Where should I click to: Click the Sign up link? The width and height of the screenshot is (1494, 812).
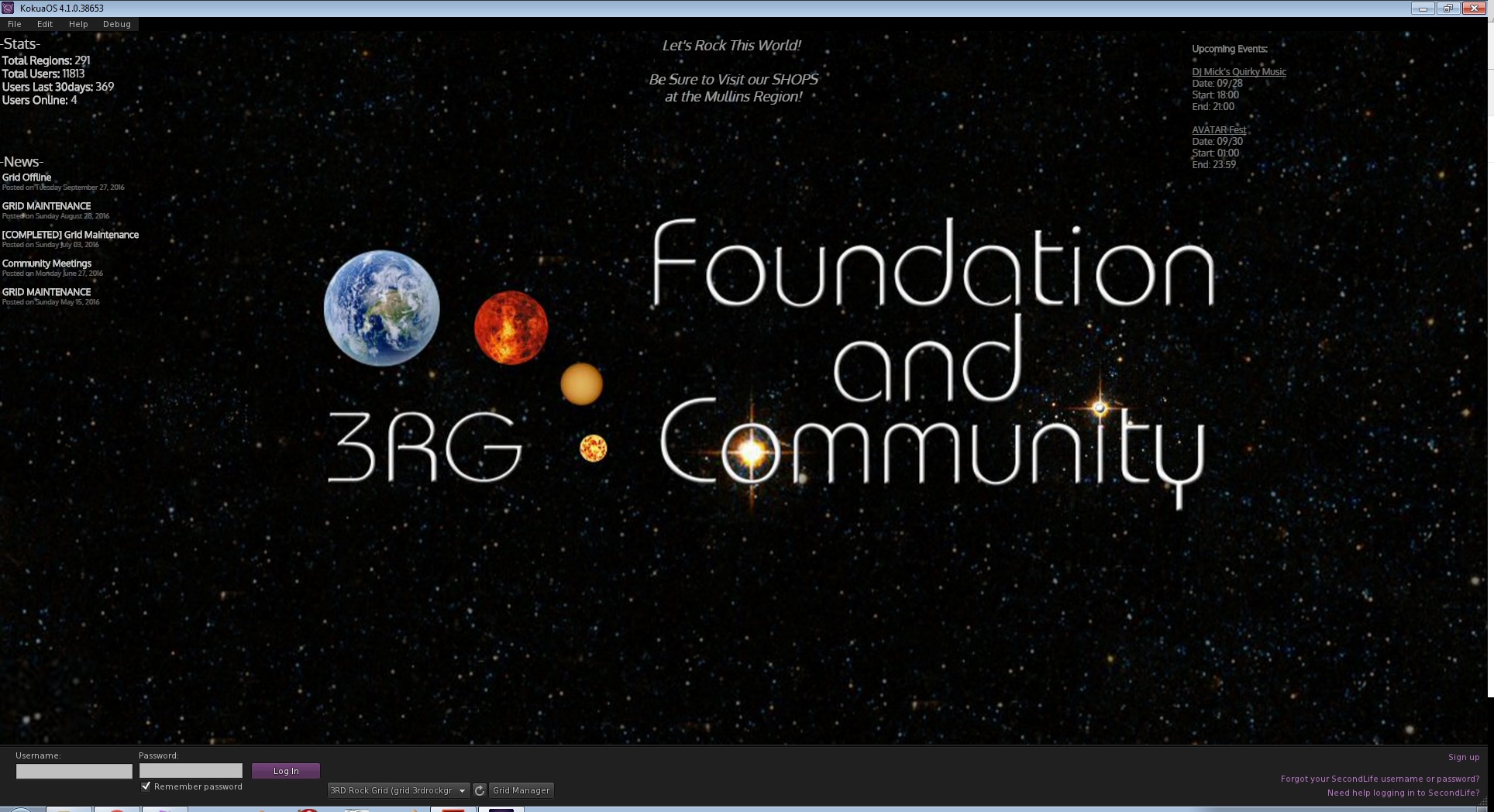[x=1464, y=757]
